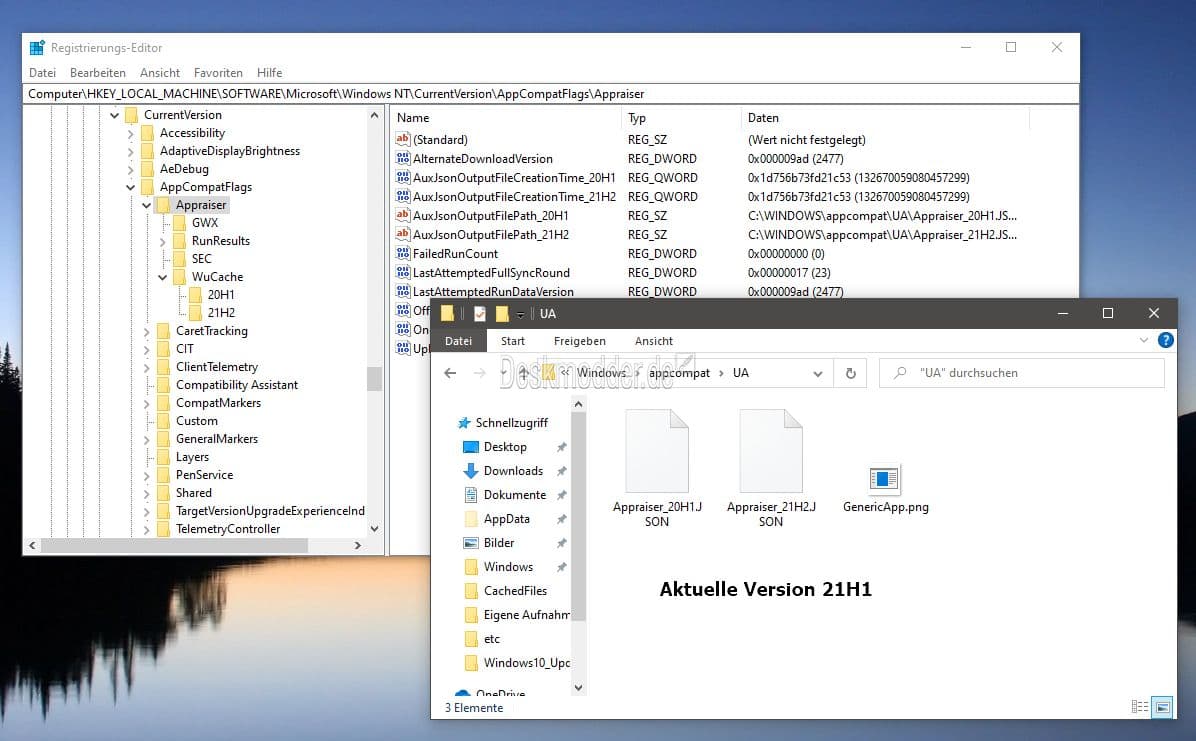Screen dimensions: 1196x741
Task: Select the 20H1 key under WuCache
Action: coord(220,295)
